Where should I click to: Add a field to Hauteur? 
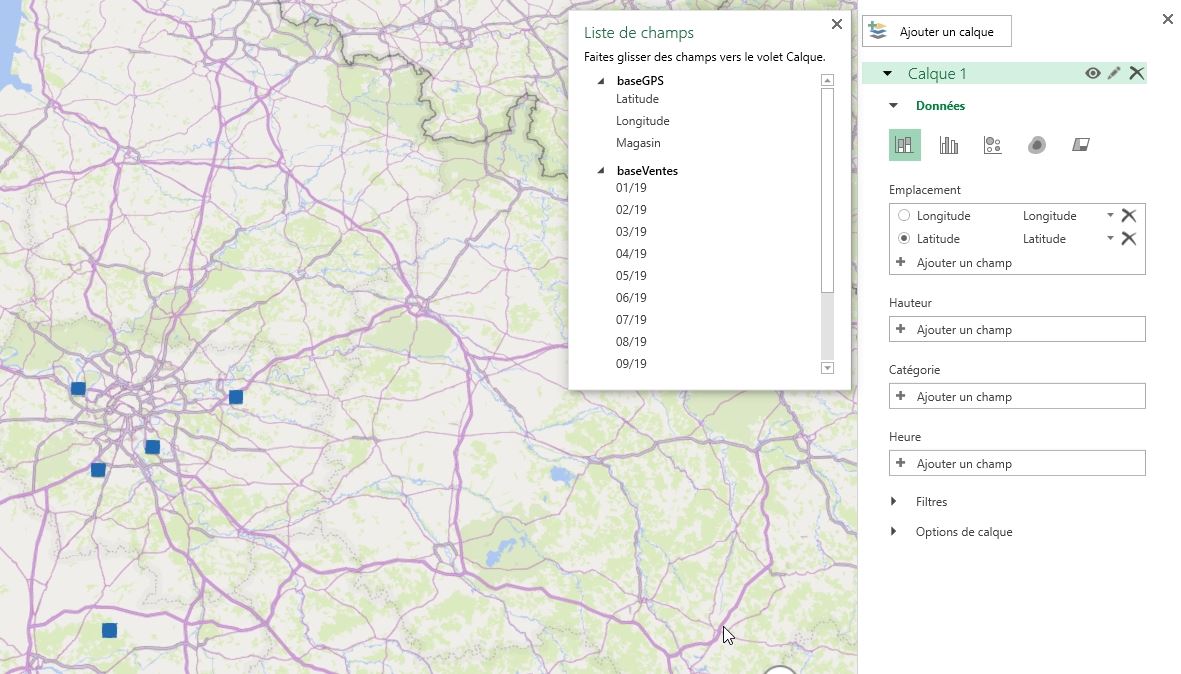pyautogui.click(x=1017, y=329)
